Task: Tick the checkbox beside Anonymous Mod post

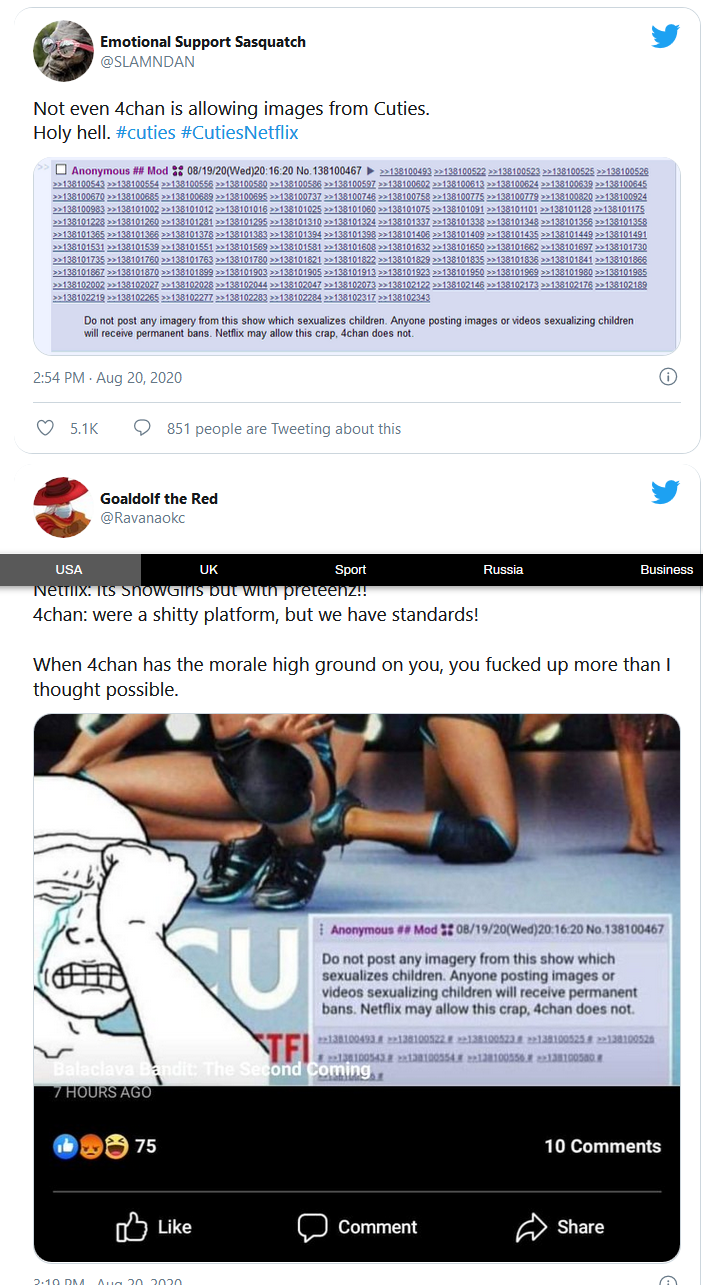Action: pyautogui.click(x=61, y=171)
